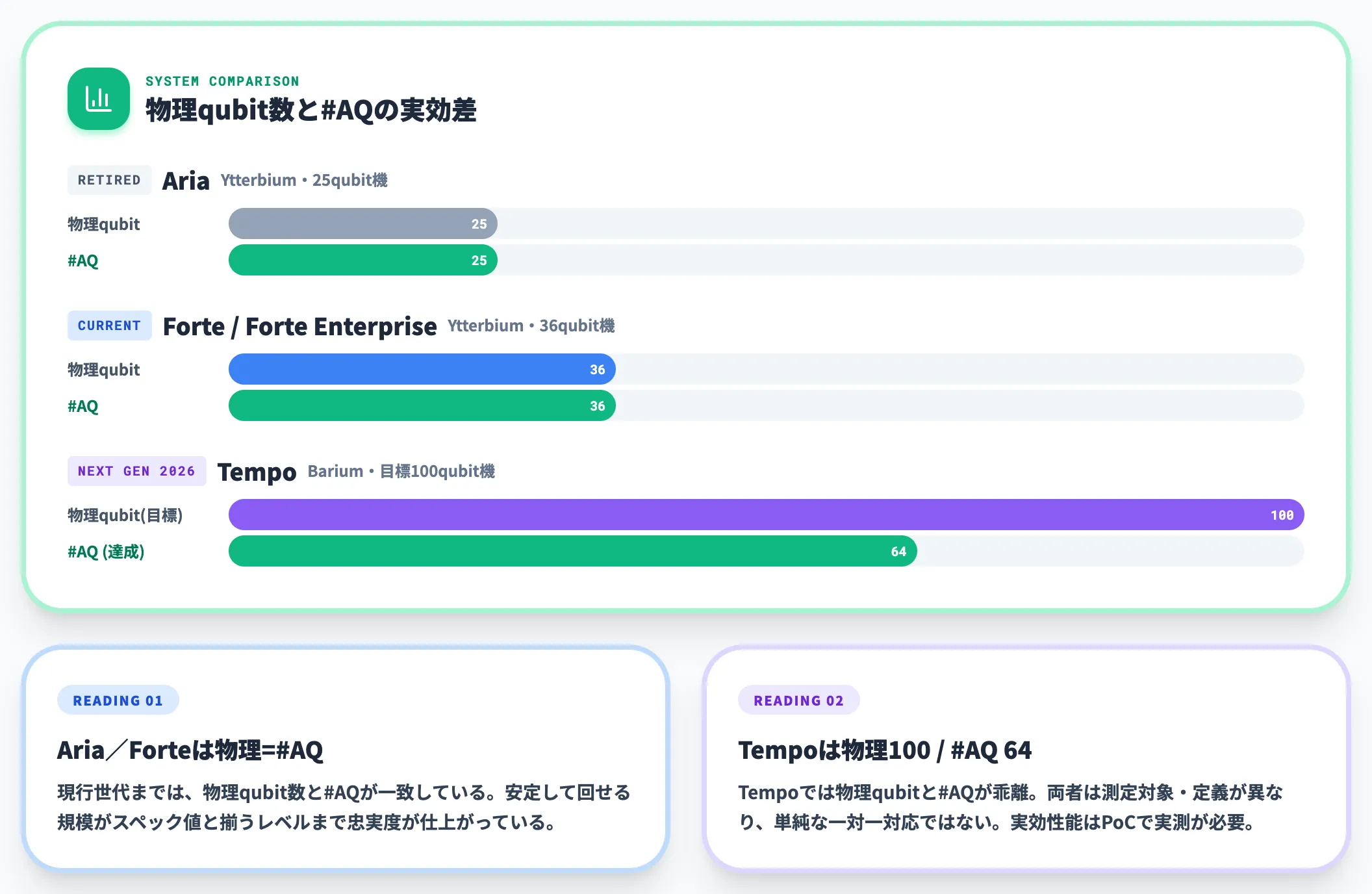1372x894 pixels.
Task: Click the #AQ (達成) label
Action: (x=106, y=552)
